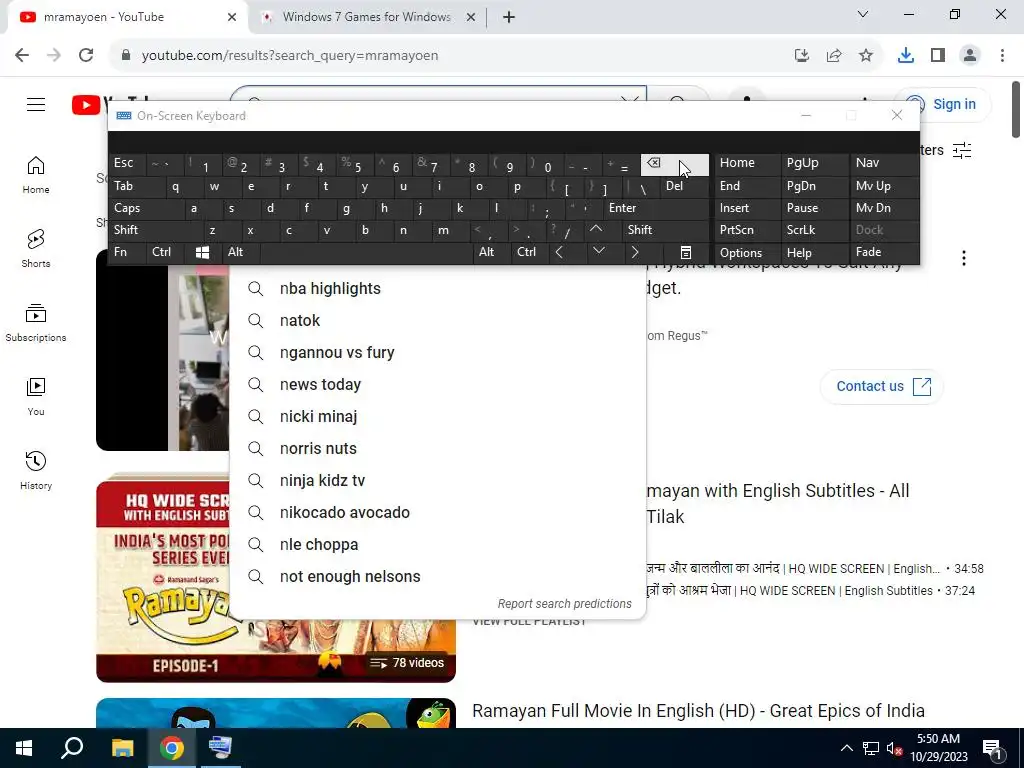Open Chrome tab search chevron

863,14
